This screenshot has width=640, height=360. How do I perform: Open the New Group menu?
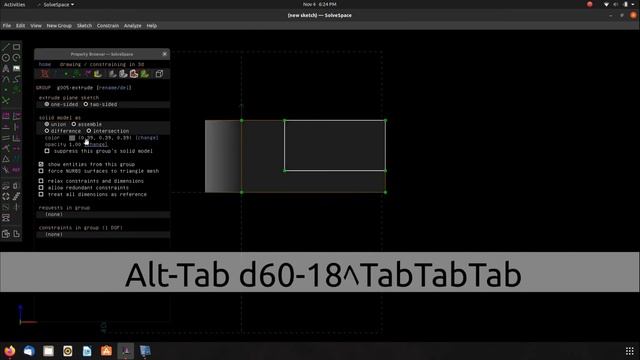pyautogui.click(x=59, y=26)
